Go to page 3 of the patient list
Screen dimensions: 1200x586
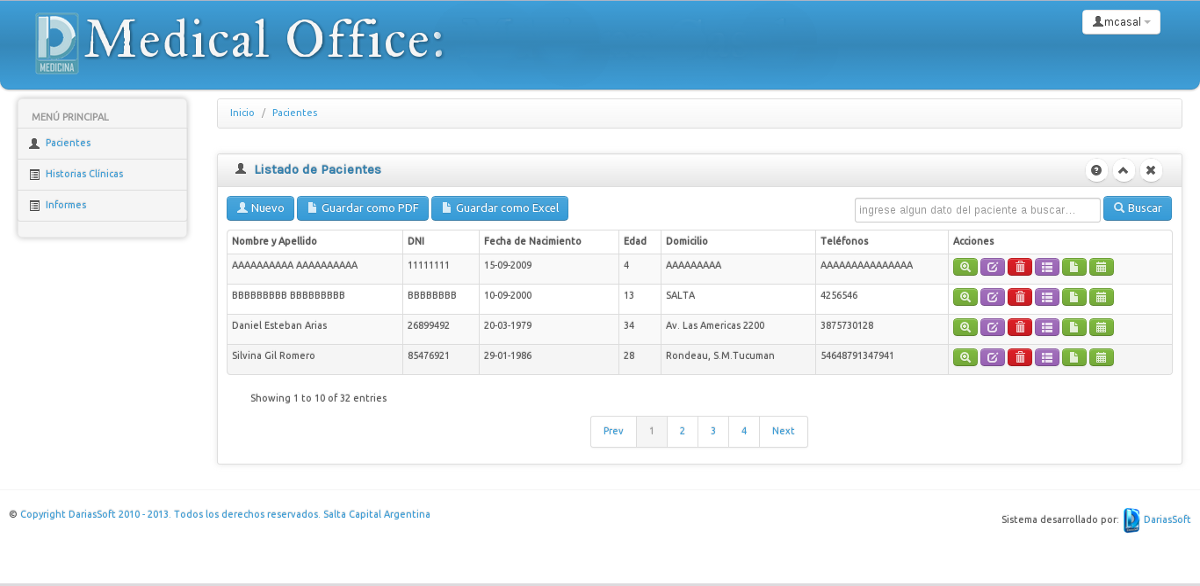point(713,430)
